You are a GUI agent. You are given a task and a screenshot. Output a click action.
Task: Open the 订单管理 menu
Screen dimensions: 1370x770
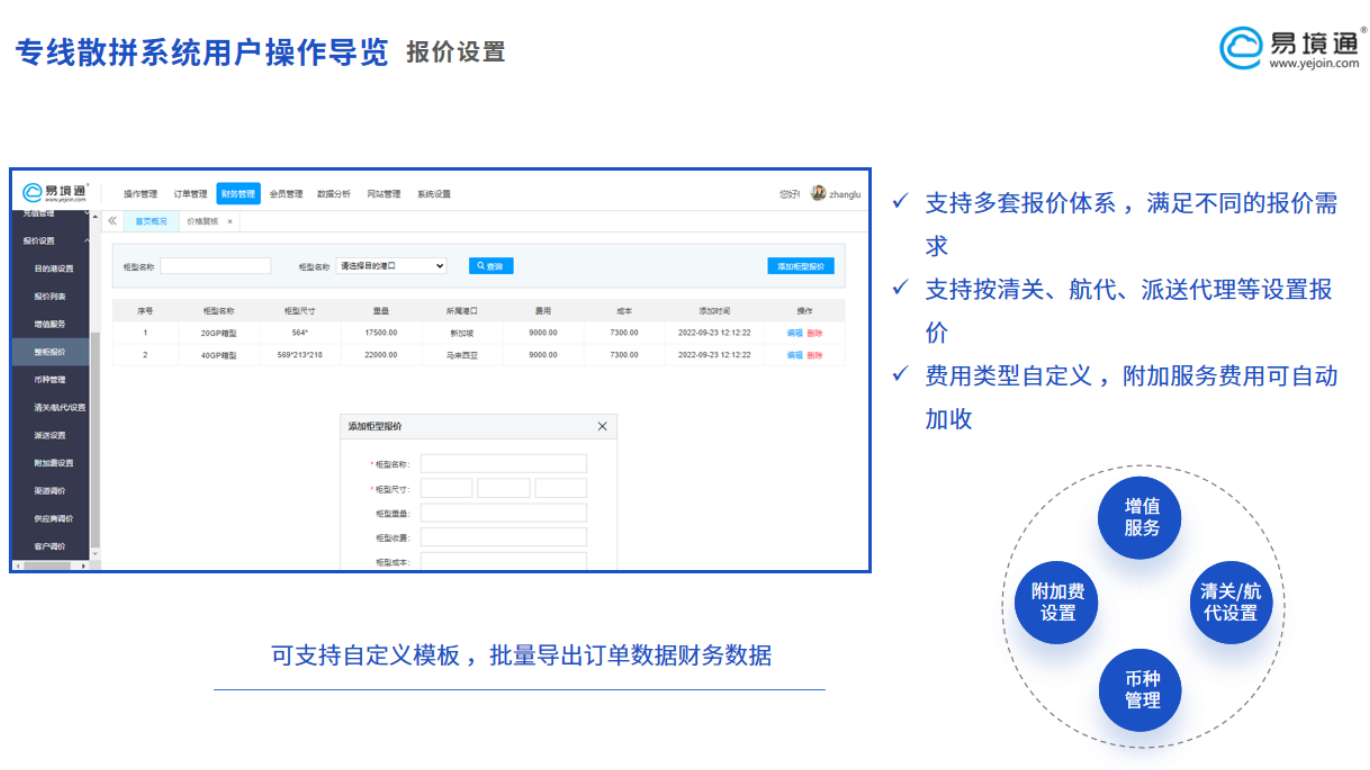tap(190, 194)
